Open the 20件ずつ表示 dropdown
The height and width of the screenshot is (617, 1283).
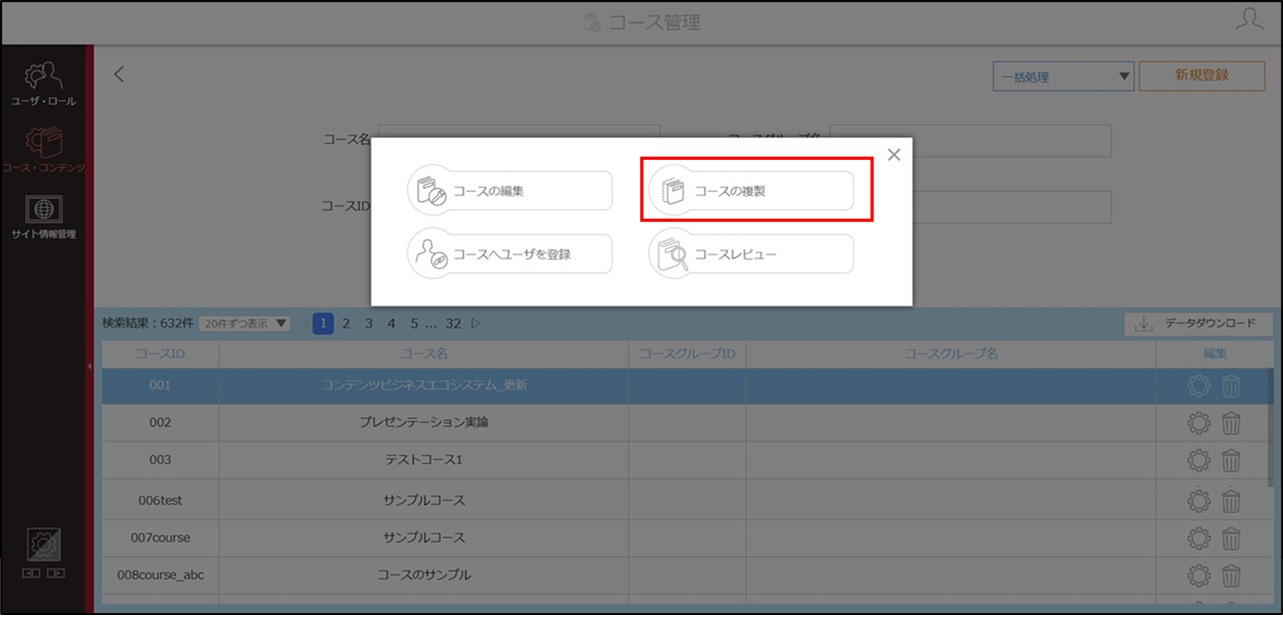tap(245, 324)
